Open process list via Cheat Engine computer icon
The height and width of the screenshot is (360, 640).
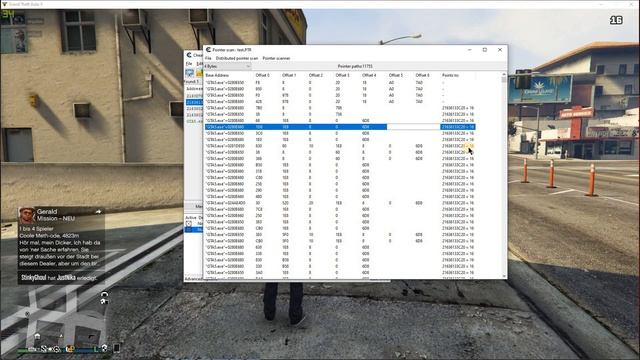[x=189, y=73]
